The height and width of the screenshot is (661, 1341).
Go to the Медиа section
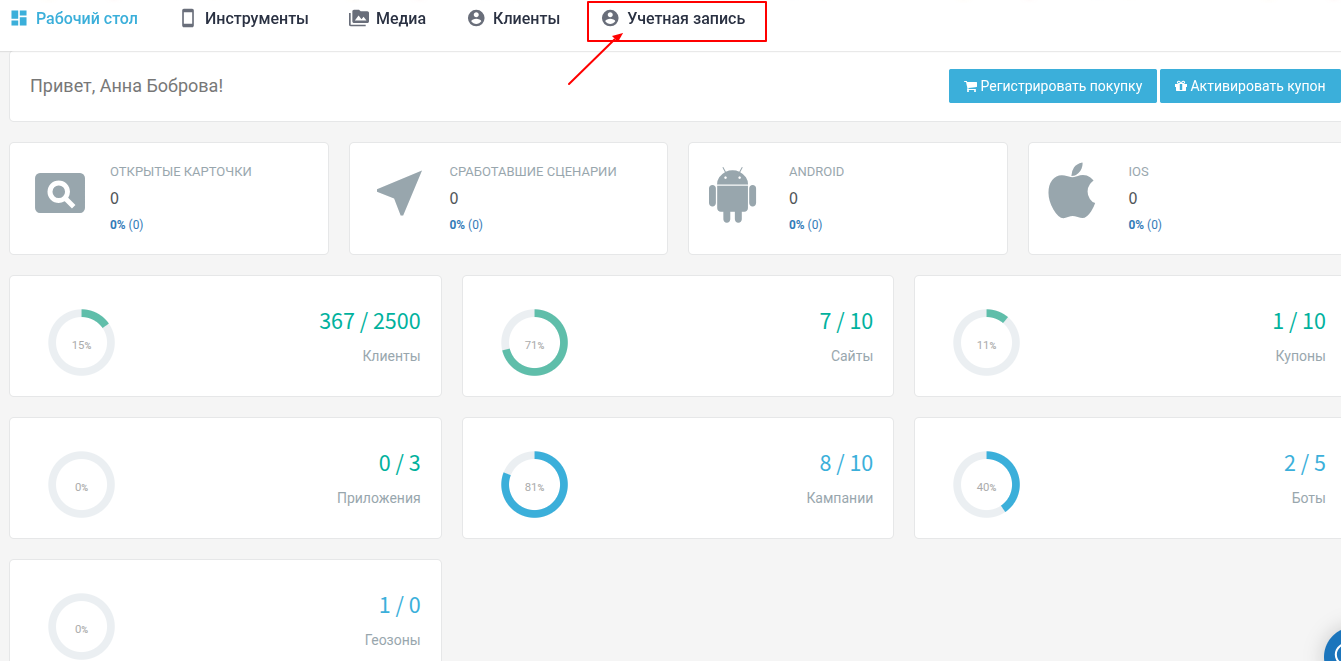coord(400,18)
